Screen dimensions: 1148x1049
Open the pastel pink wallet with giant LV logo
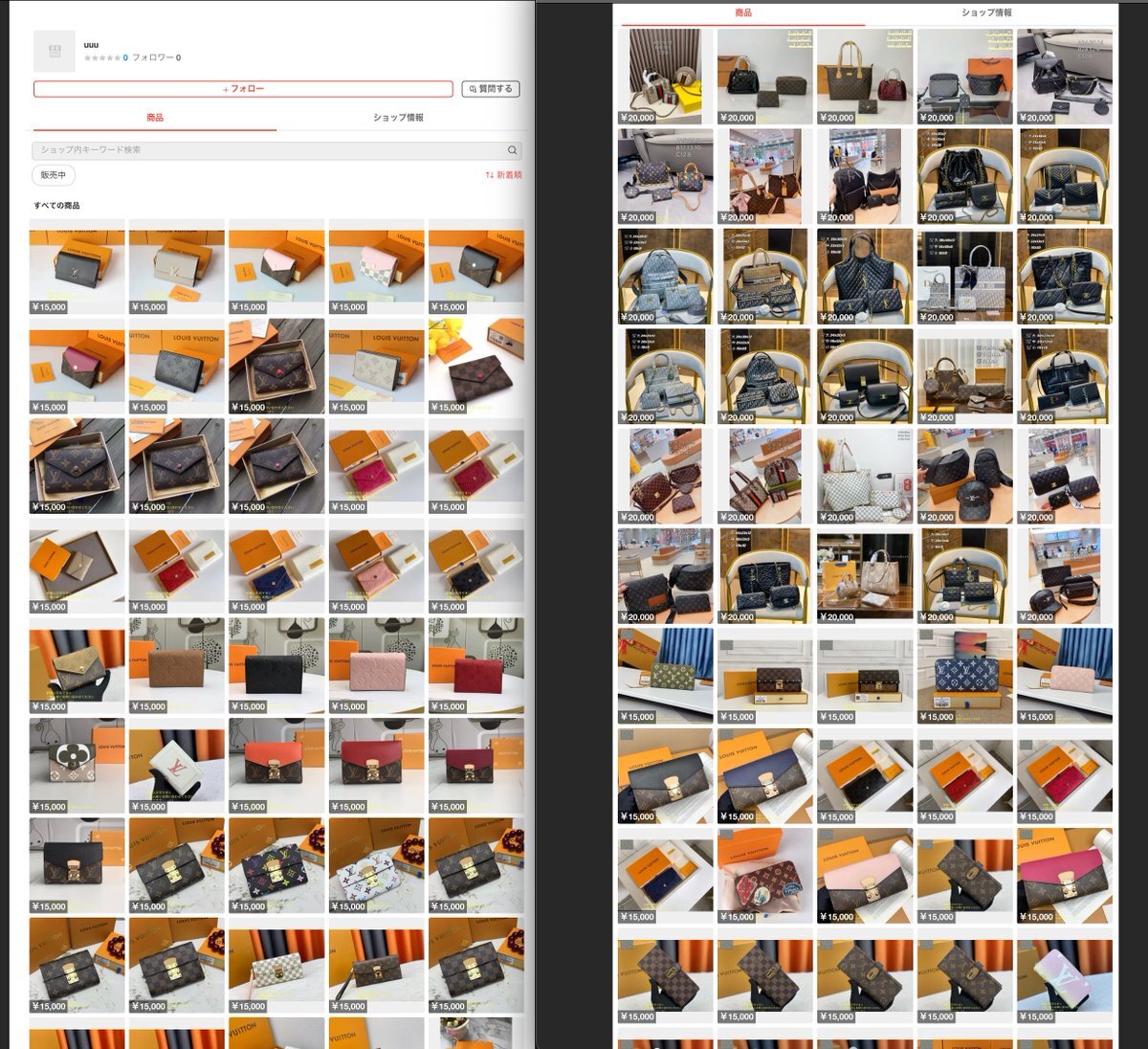(x=1065, y=975)
